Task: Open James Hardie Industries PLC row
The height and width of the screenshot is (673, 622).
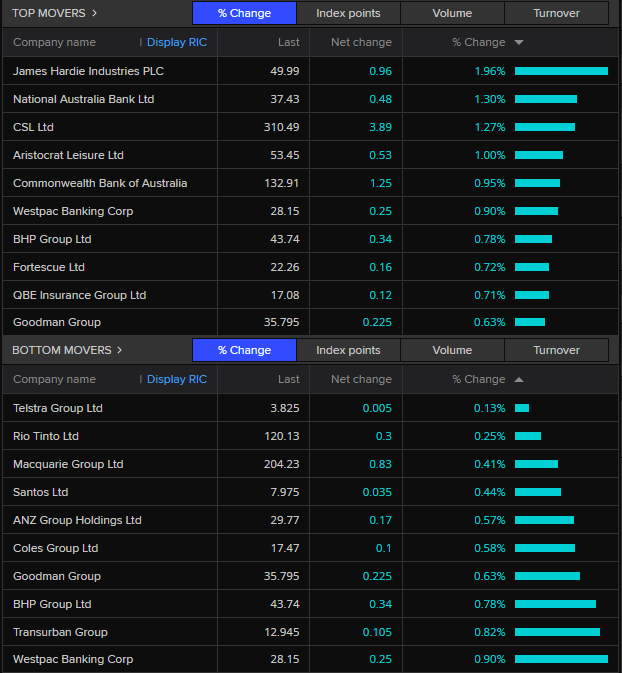Action: (x=310, y=71)
